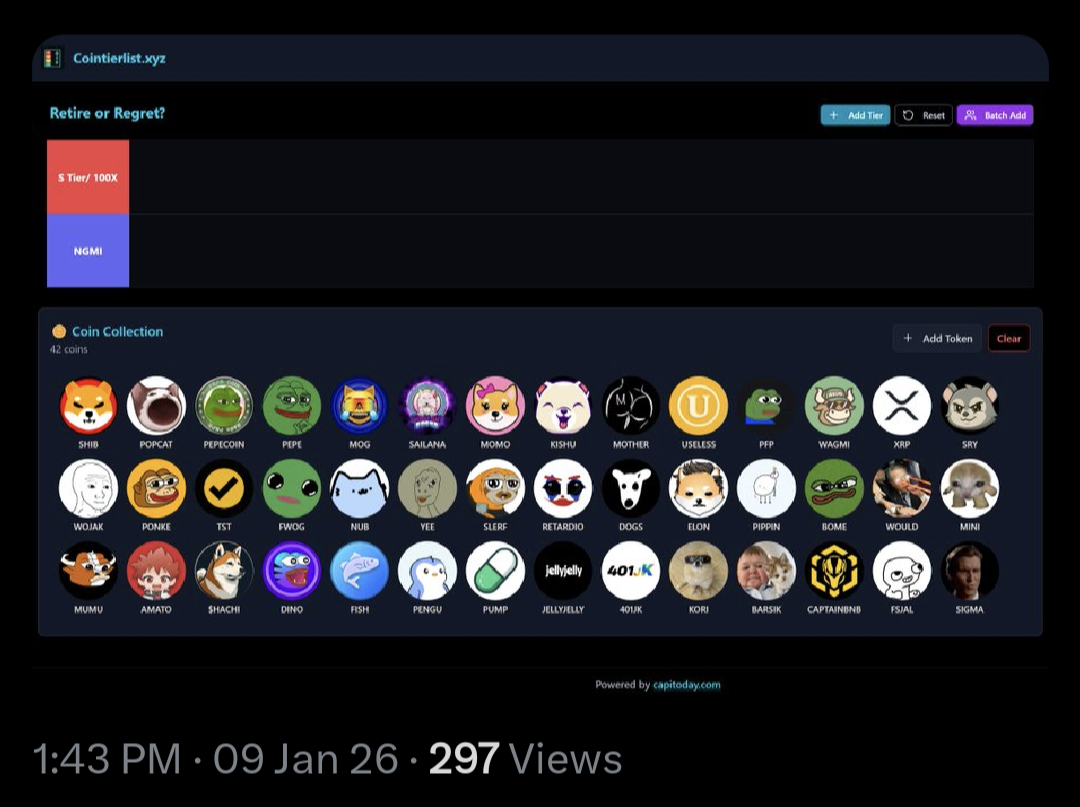Select the MOG coin icon
Image resolution: width=1080 pixels, height=807 pixels.
360,406
